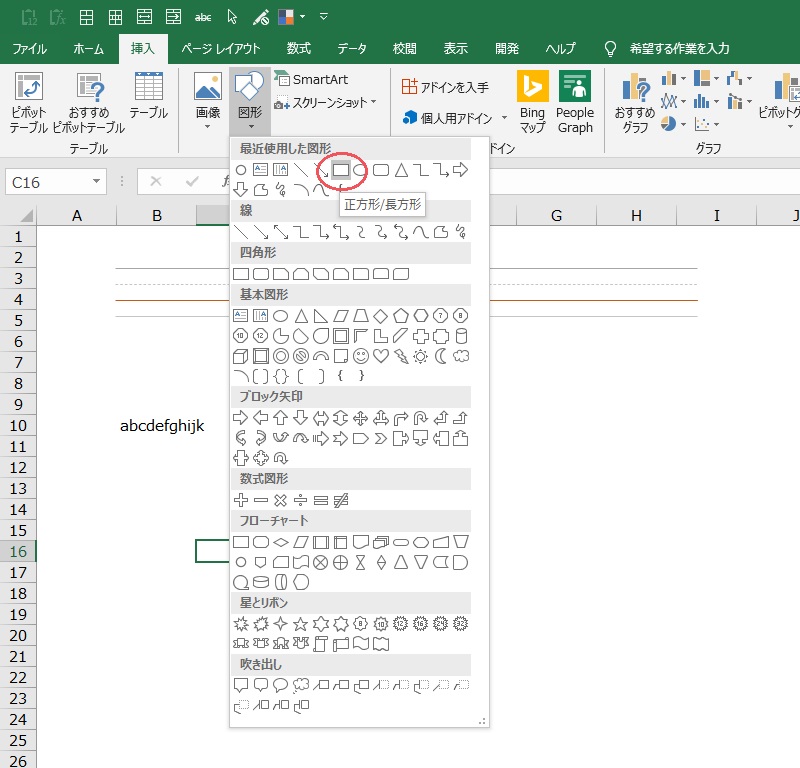800x768 pixels.
Task: Click the abc quick access icon
Action: coord(203,17)
